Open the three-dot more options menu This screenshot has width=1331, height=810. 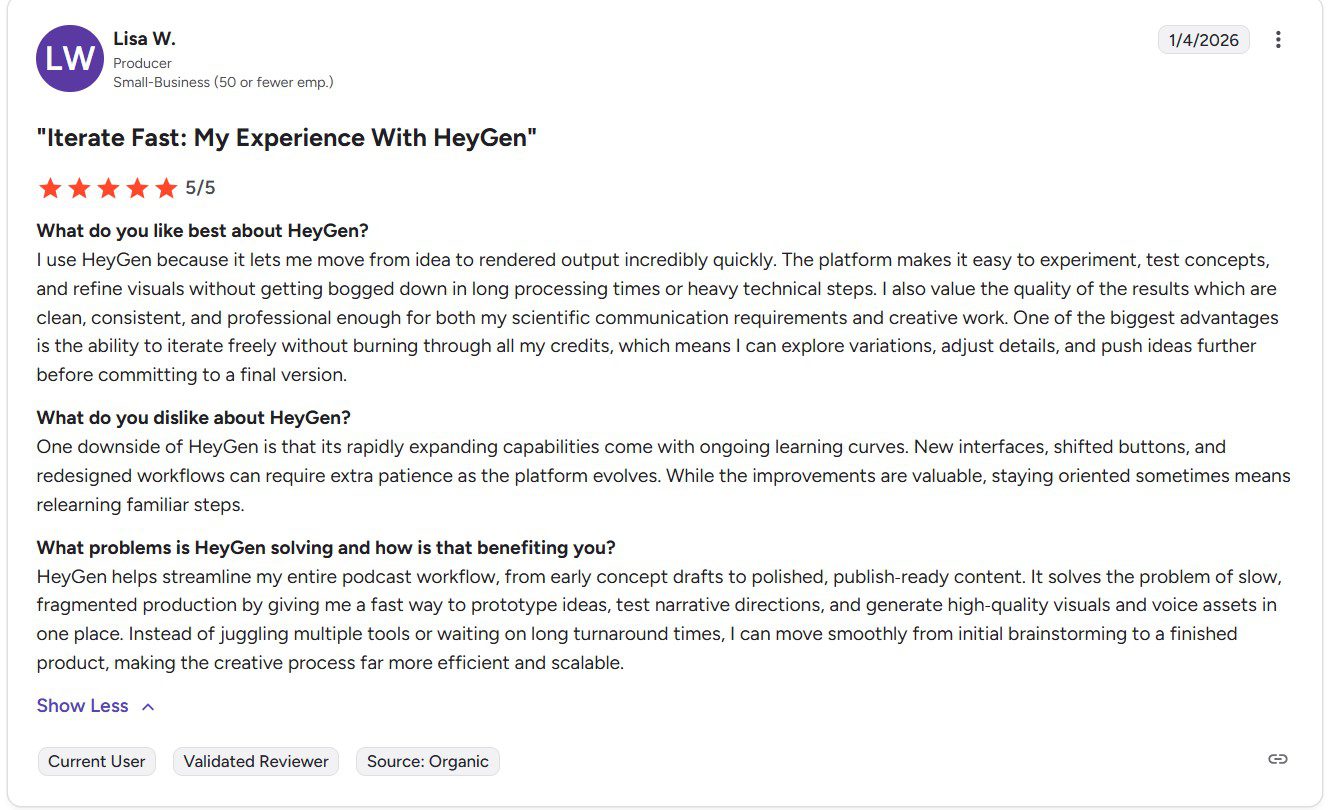1278,40
